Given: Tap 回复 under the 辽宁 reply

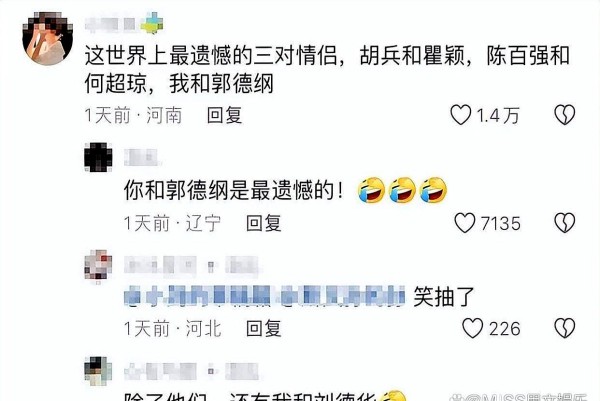Looking at the screenshot, I should pos(264,223).
